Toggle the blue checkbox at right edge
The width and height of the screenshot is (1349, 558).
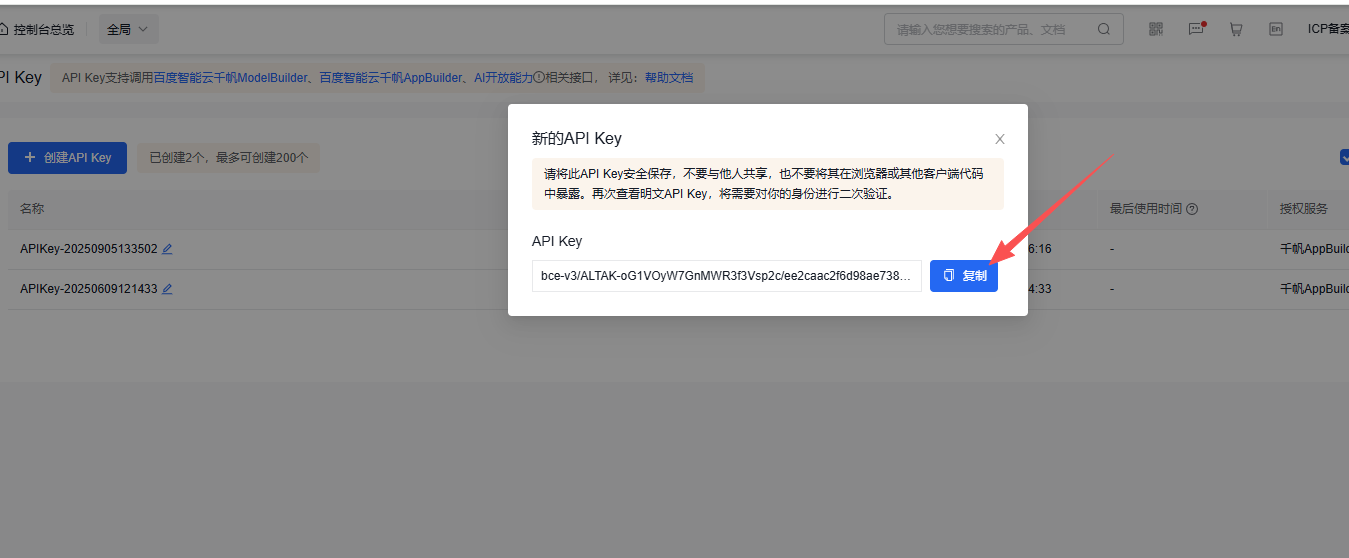[x=1343, y=157]
